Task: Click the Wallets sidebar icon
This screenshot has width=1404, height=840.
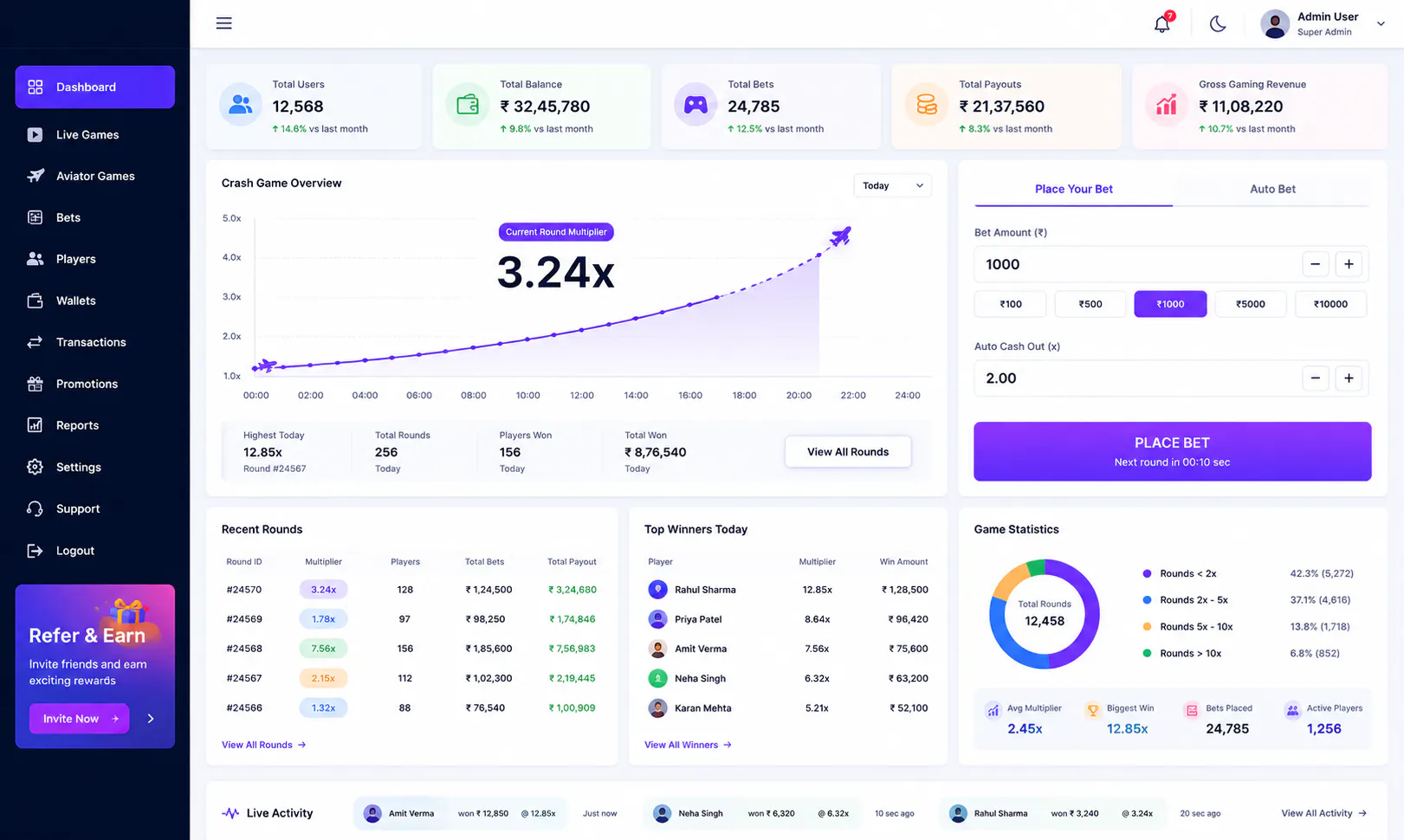Action: 35,300
